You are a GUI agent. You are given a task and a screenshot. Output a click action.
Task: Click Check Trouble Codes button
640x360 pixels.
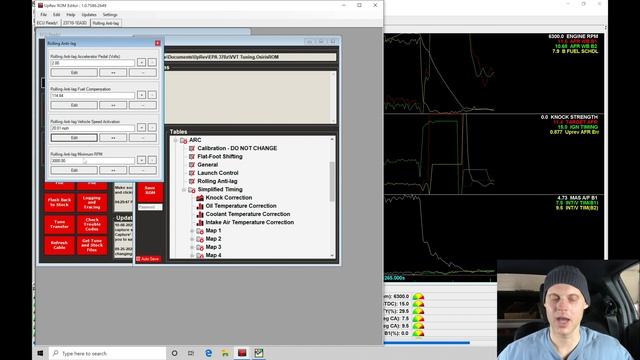[x=92, y=224]
